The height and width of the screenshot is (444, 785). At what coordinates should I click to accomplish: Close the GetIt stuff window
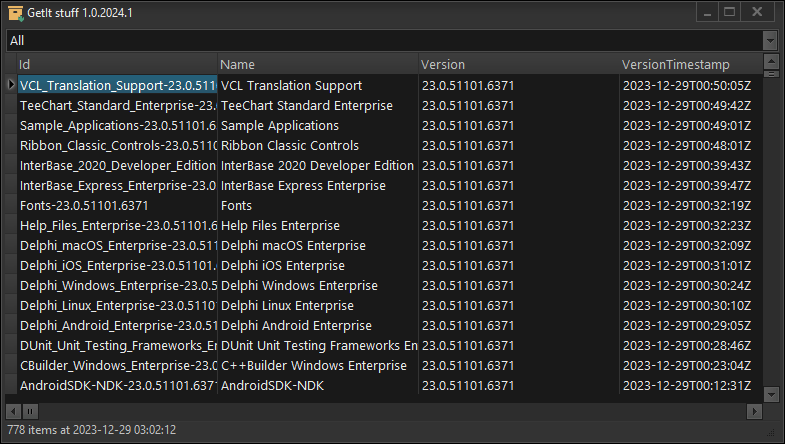coord(757,13)
